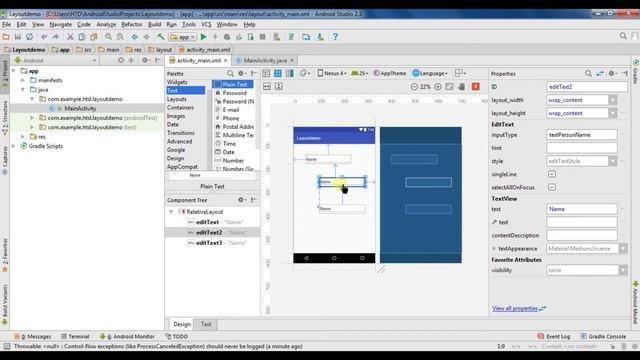Click the Zoom to Fit icon

(x=449, y=87)
